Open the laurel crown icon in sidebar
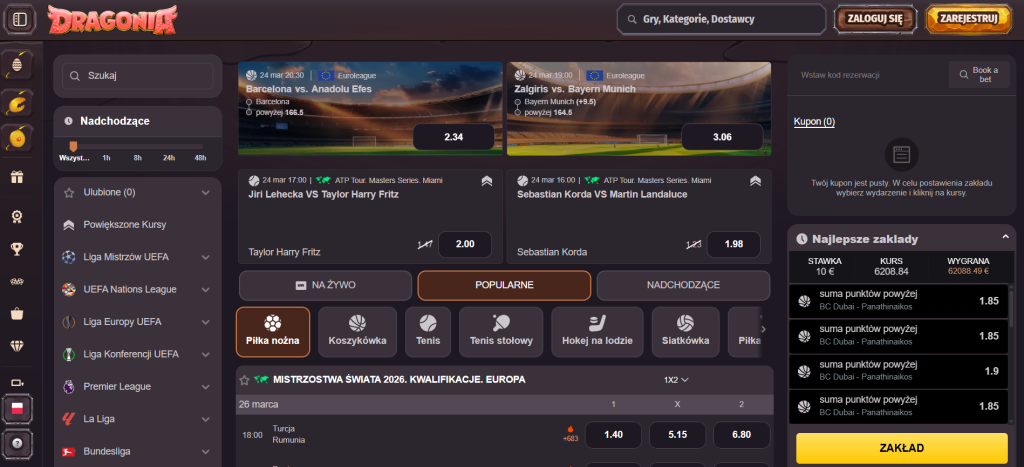The image size is (1024, 467). coord(18,282)
